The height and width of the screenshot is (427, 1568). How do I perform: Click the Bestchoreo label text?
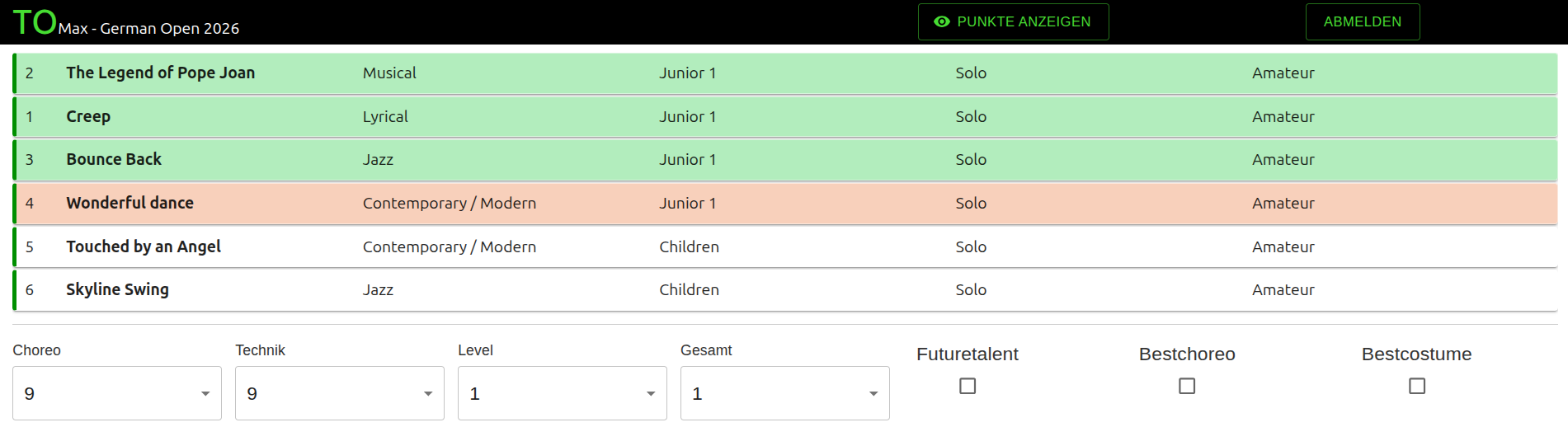click(x=1186, y=354)
